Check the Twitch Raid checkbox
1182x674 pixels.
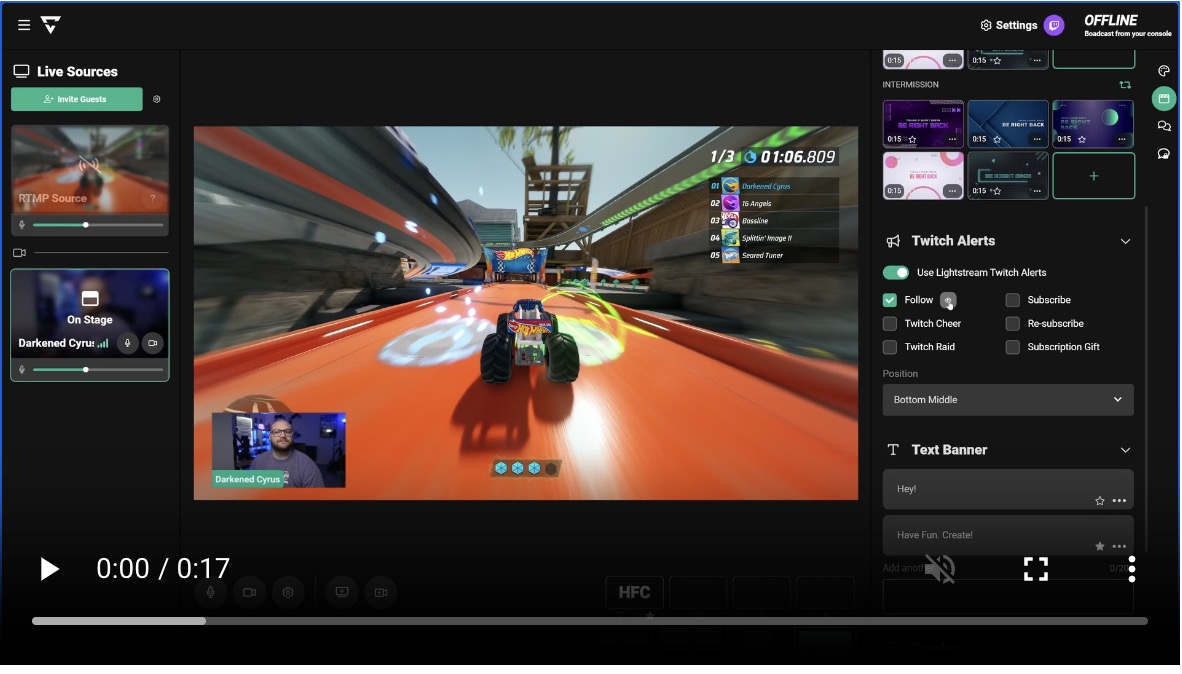[890, 347]
